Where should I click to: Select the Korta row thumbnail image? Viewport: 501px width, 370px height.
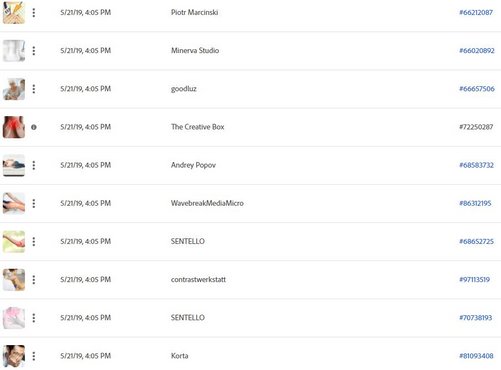tap(14, 356)
